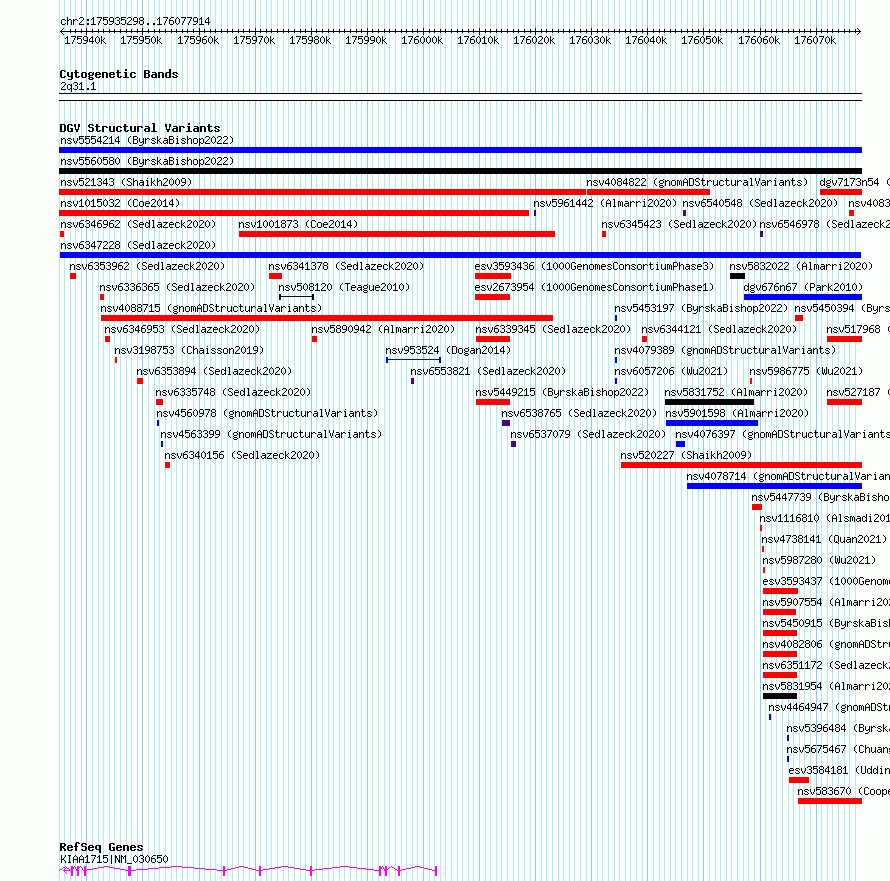This screenshot has height=881, width=890.
Task: Click nsv4078714 variant label
Action: [x=788, y=476]
